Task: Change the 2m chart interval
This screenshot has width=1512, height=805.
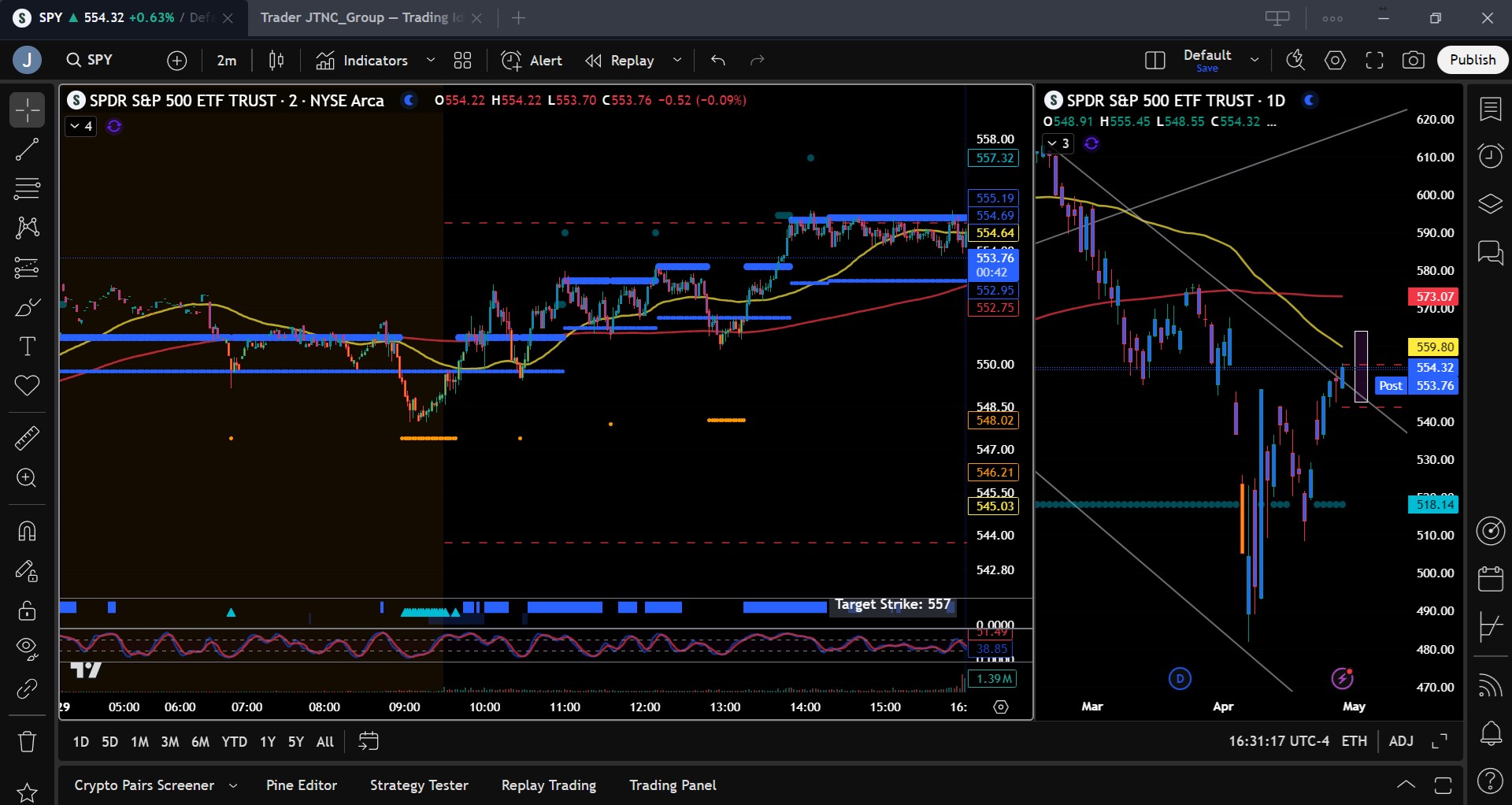Action: coord(227,60)
